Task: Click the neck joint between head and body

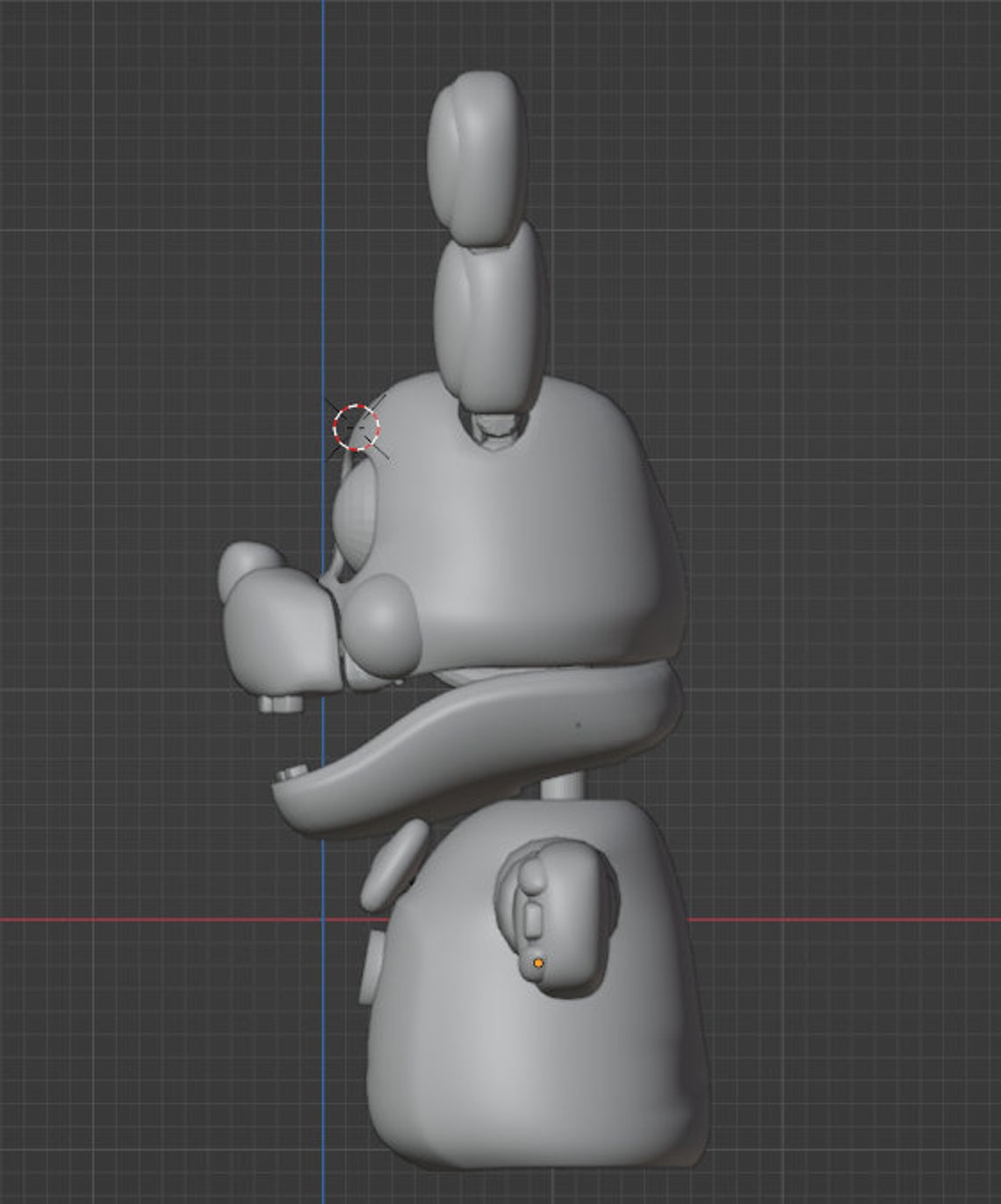Action: (x=562, y=786)
